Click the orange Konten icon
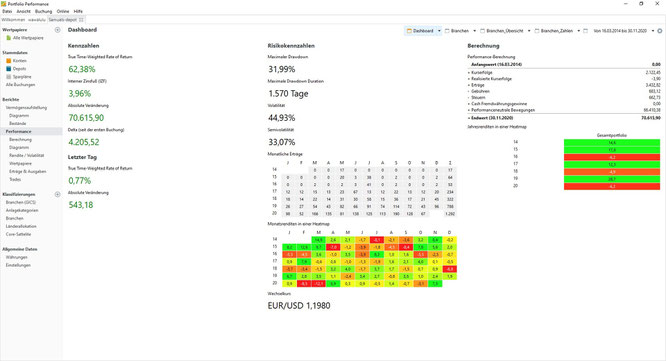The image size is (666, 361). 8,61
